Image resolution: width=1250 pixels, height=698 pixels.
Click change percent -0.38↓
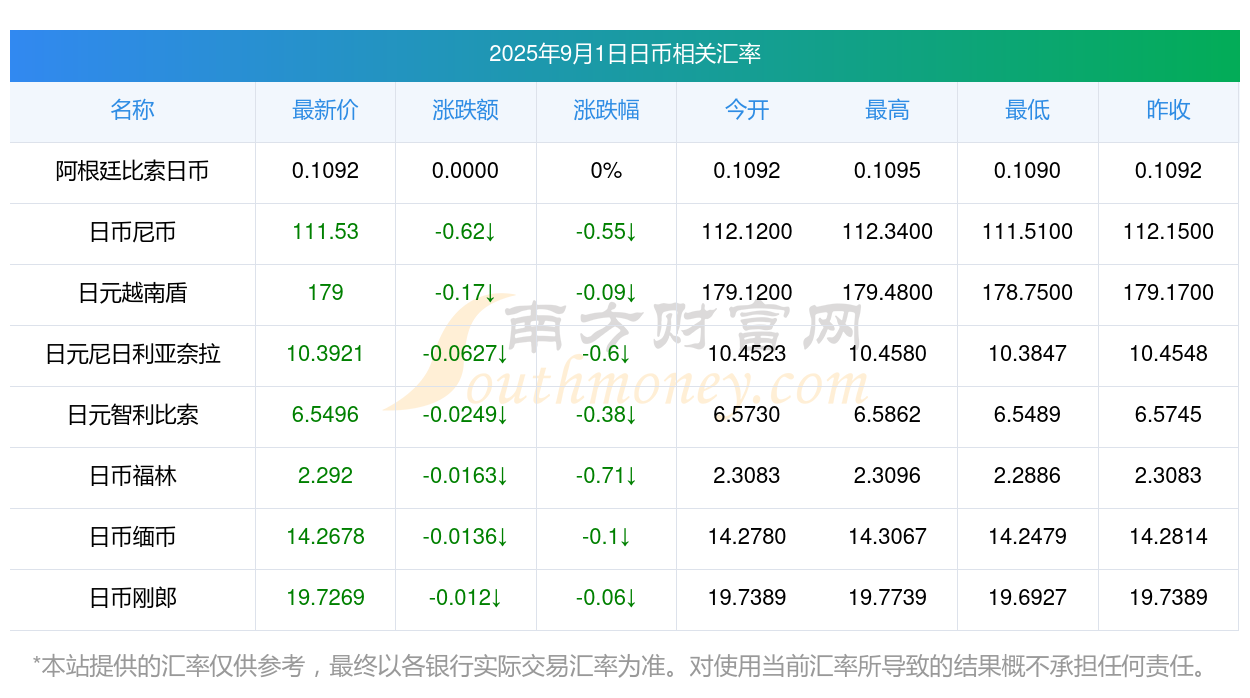(606, 415)
